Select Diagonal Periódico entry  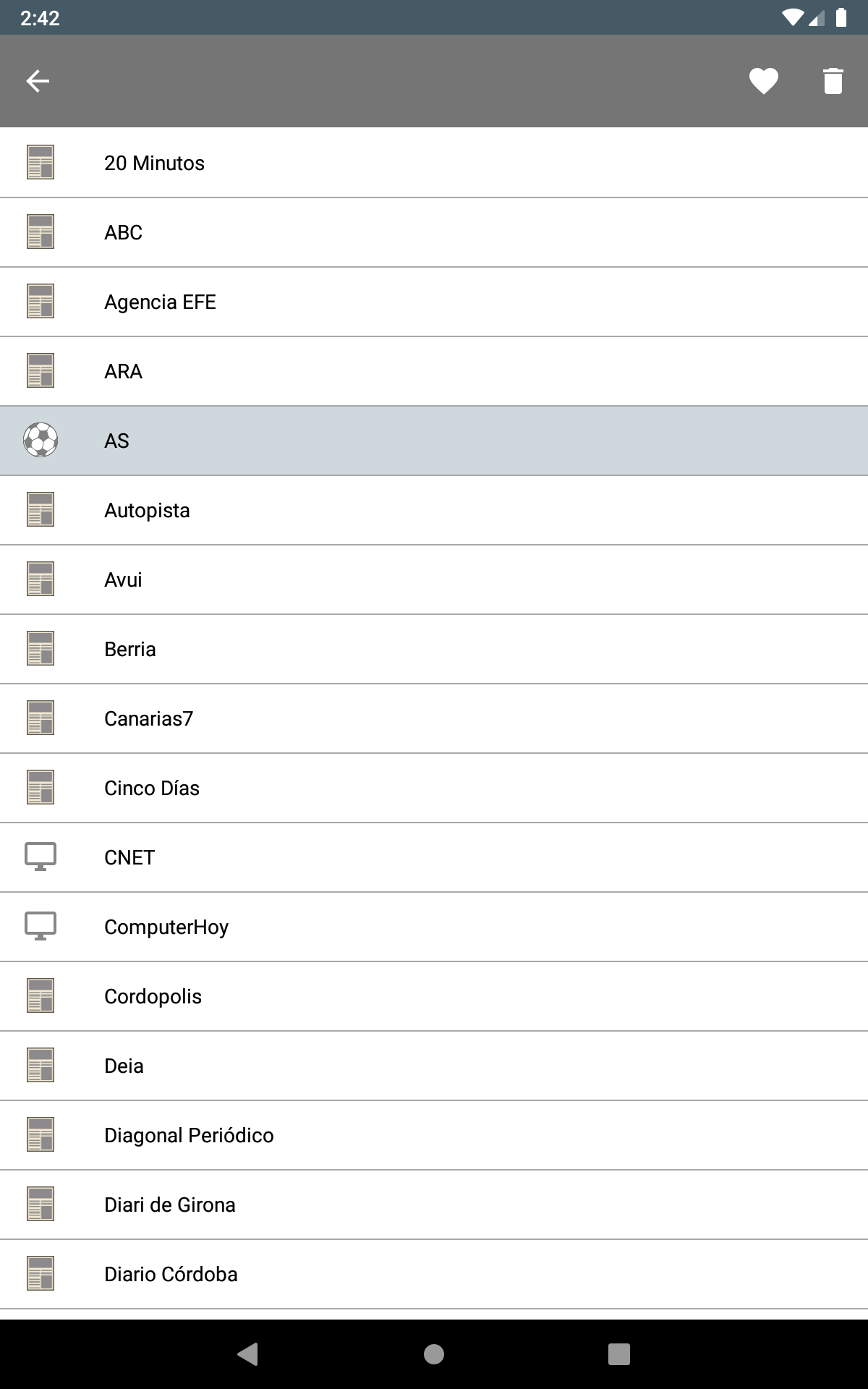point(434,1135)
